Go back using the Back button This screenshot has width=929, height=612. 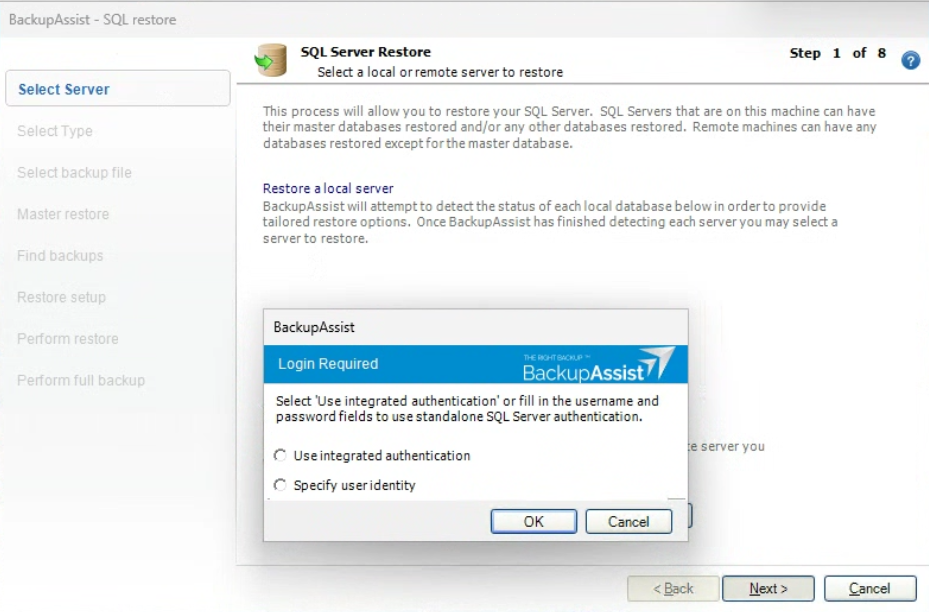pos(672,588)
